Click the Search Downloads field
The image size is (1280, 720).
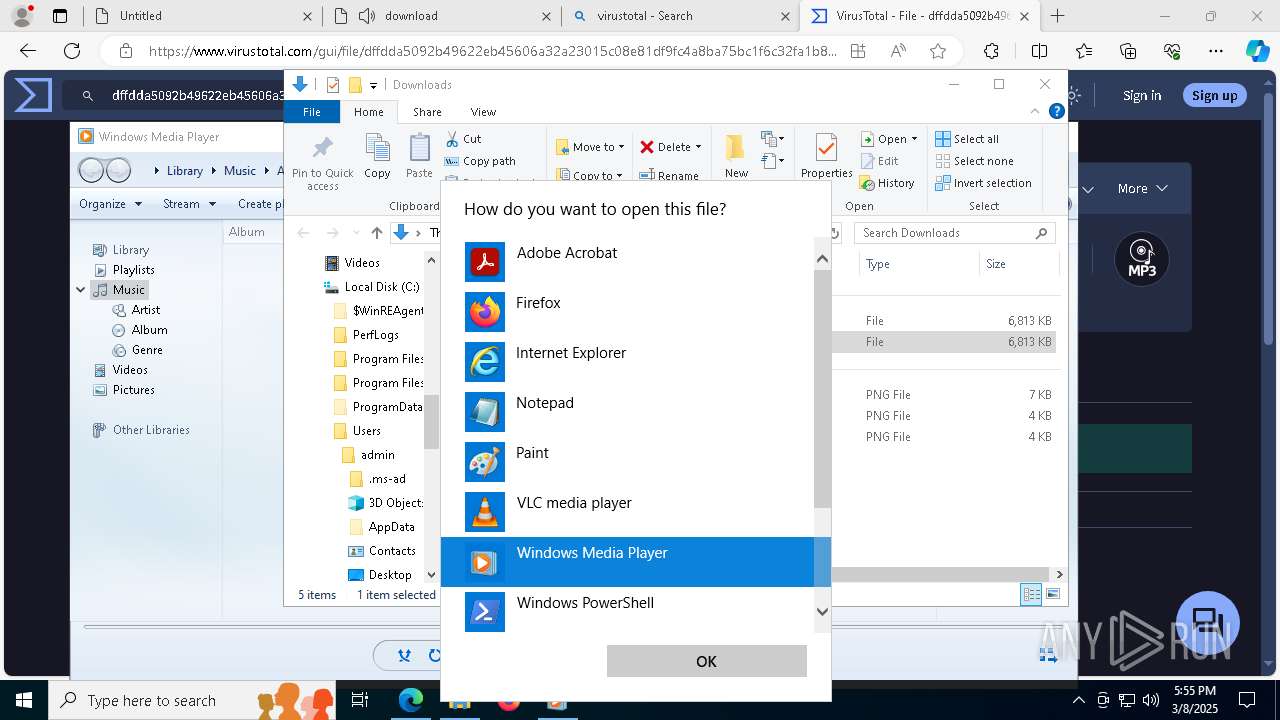coord(955,233)
